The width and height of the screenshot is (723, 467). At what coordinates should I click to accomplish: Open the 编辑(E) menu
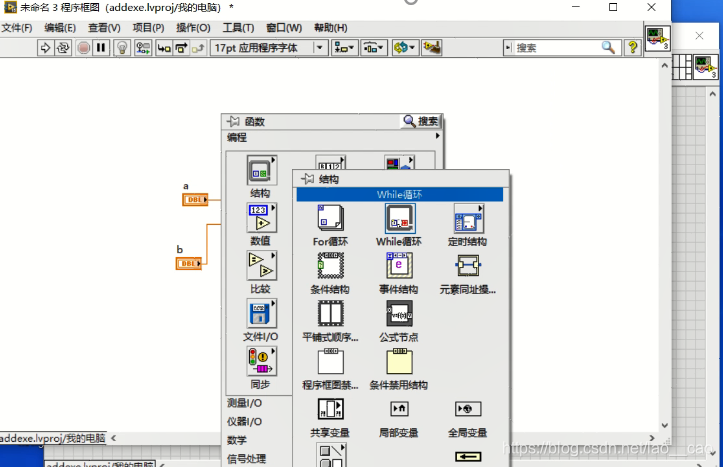[x=60, y=28]
